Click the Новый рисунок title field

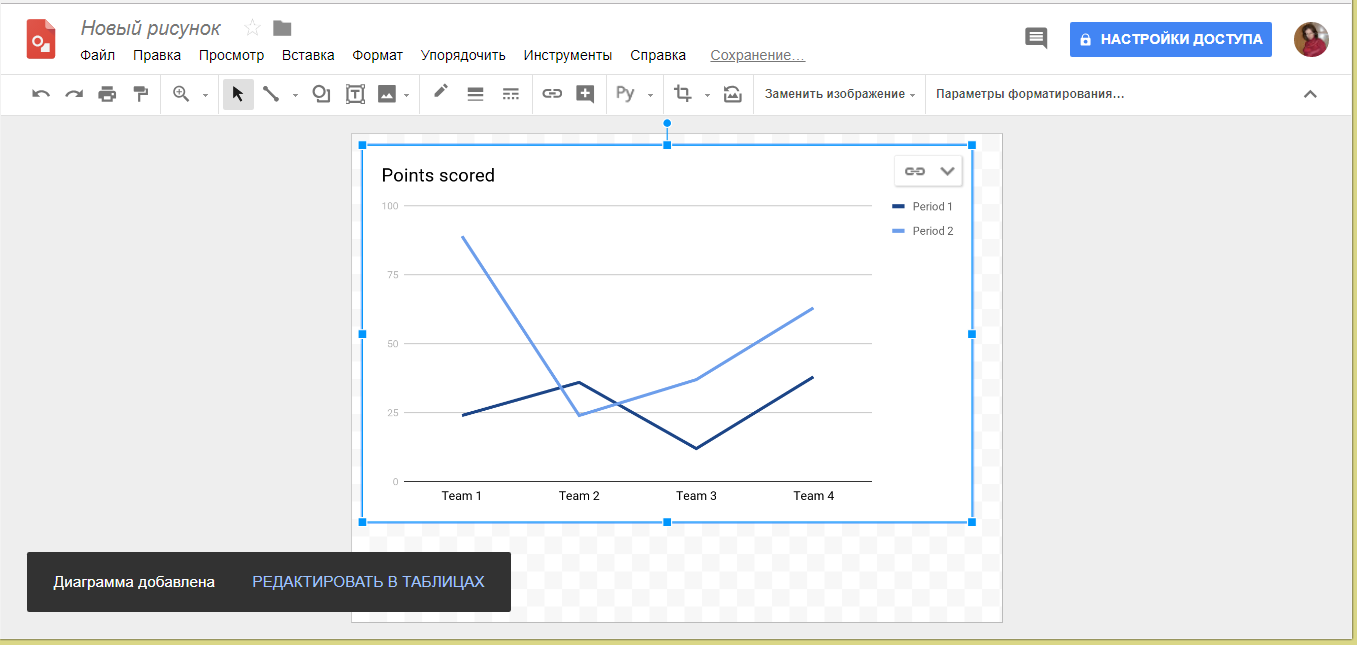click(x=151, y=28)
